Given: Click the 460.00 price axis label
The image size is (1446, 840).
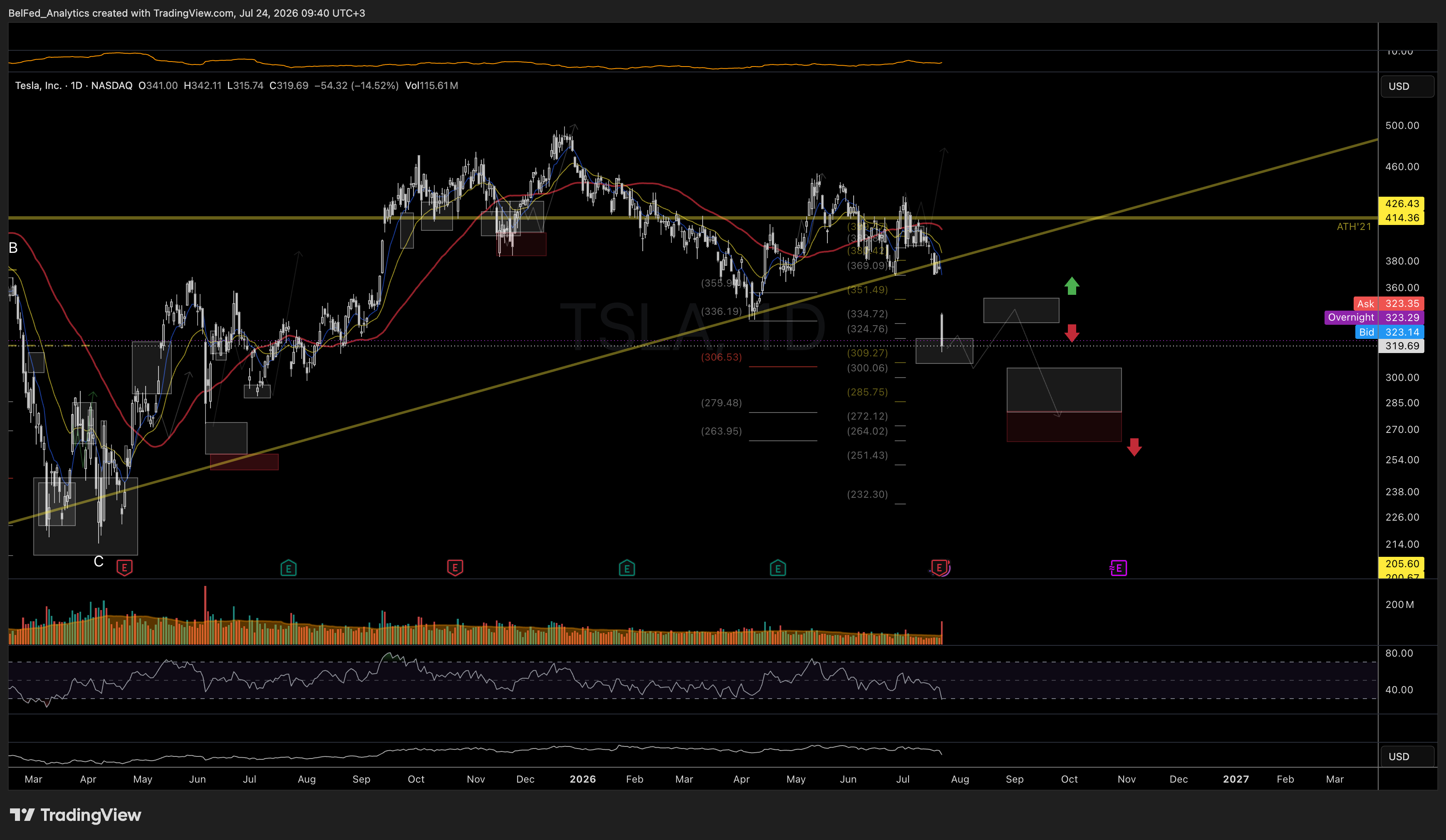Looking at the screenshot, I should coord(1402,166).
